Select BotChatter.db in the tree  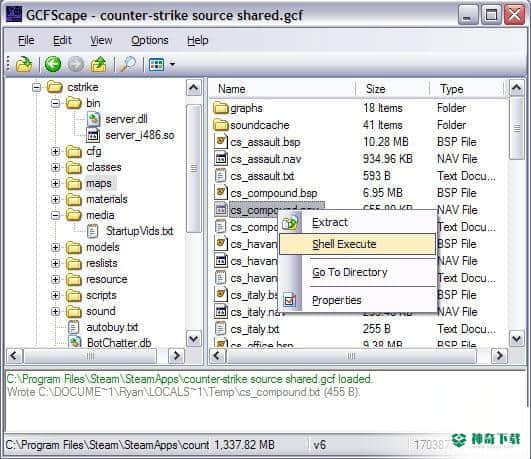click(x=119, y=343)
